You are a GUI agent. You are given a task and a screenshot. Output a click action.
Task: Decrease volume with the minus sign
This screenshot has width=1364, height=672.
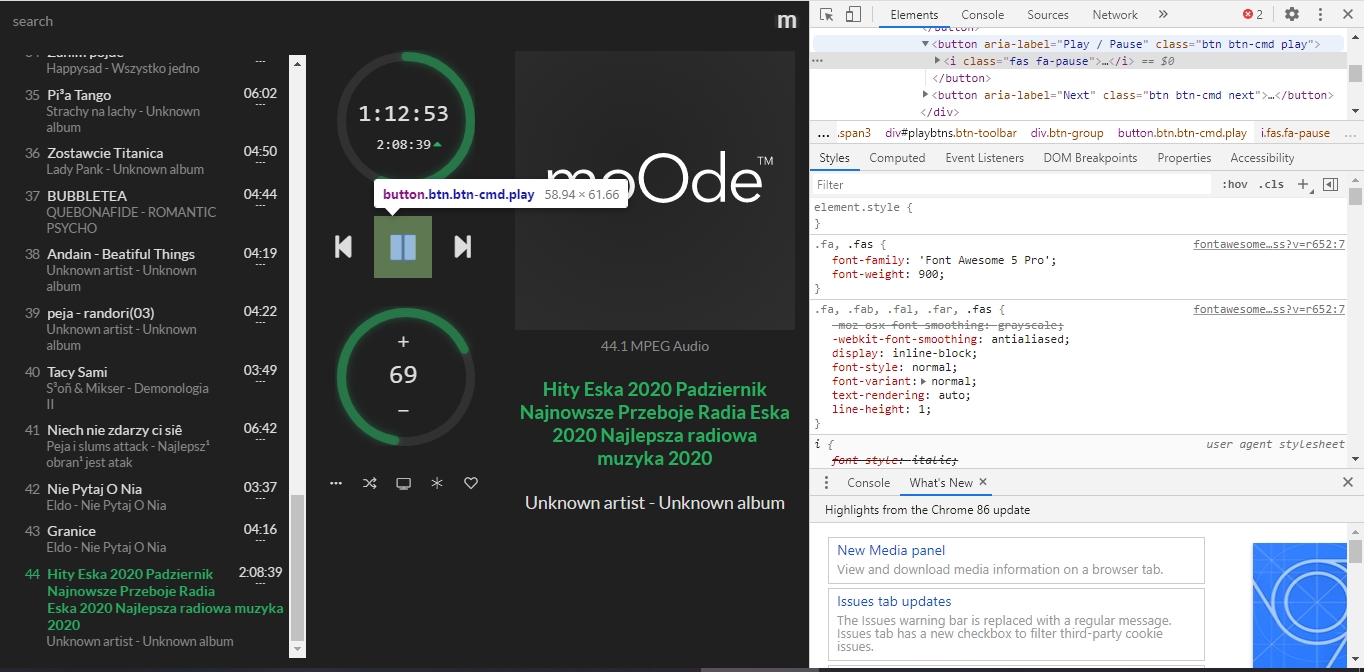point(403,411)
